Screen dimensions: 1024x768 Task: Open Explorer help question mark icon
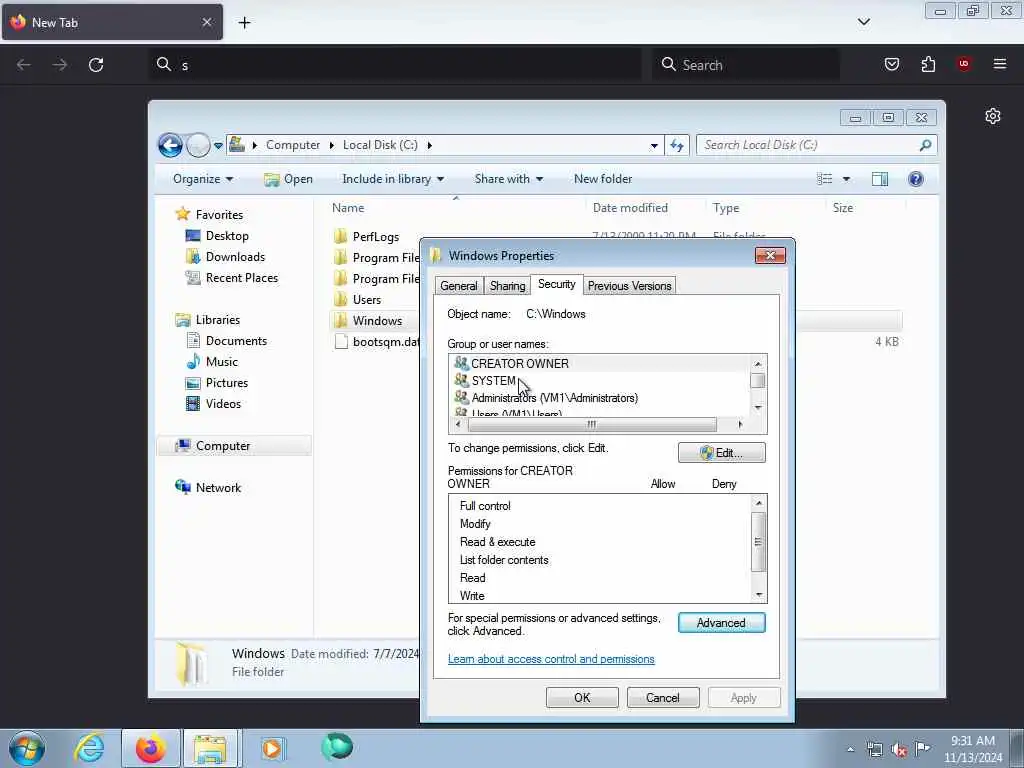pos(916,179)
